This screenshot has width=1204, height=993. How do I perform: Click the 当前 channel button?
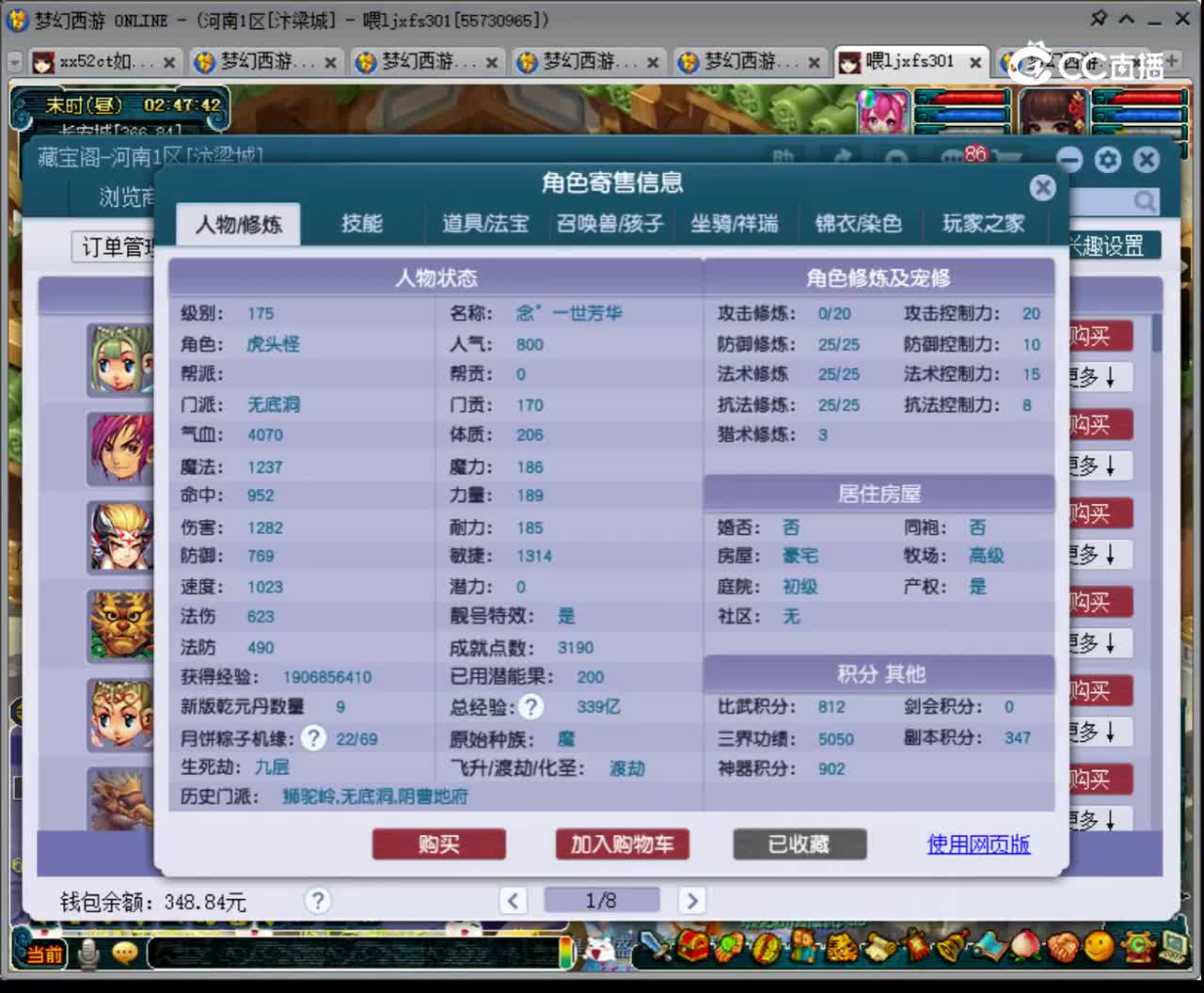(43, 954)
